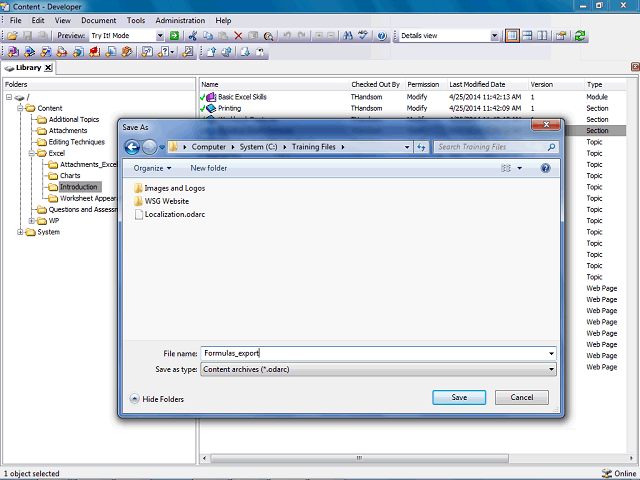Open the File menu
The height and width of the screenshot is (480, 640).
[16, 20]
